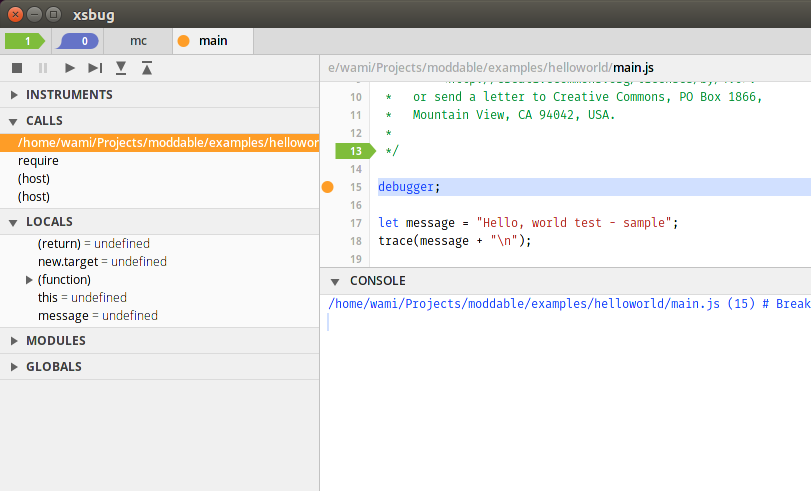
Task: Click the new.target = undefined local
Action: tap(102, 262)
